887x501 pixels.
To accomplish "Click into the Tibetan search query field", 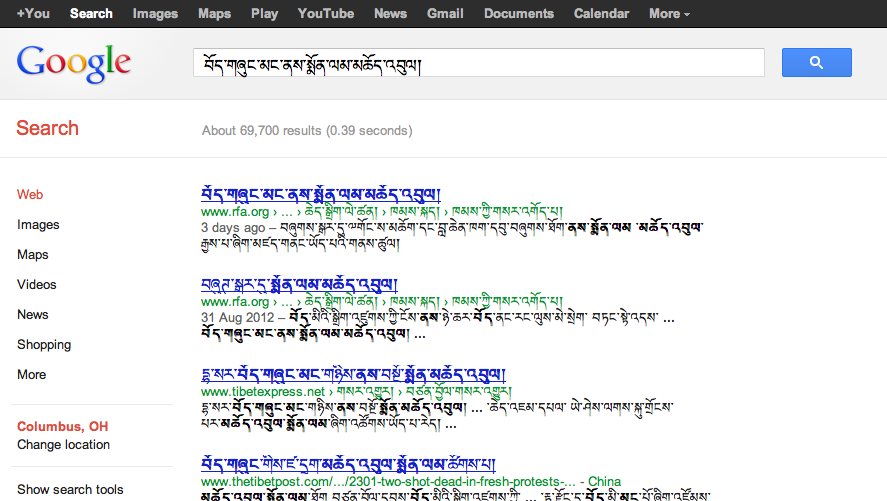I will [479, 62].
